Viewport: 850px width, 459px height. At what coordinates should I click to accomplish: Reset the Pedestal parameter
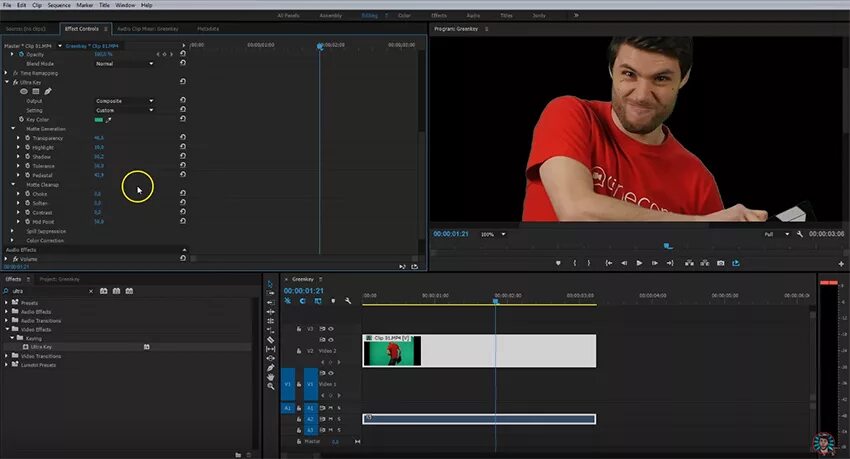coord(183,174)
